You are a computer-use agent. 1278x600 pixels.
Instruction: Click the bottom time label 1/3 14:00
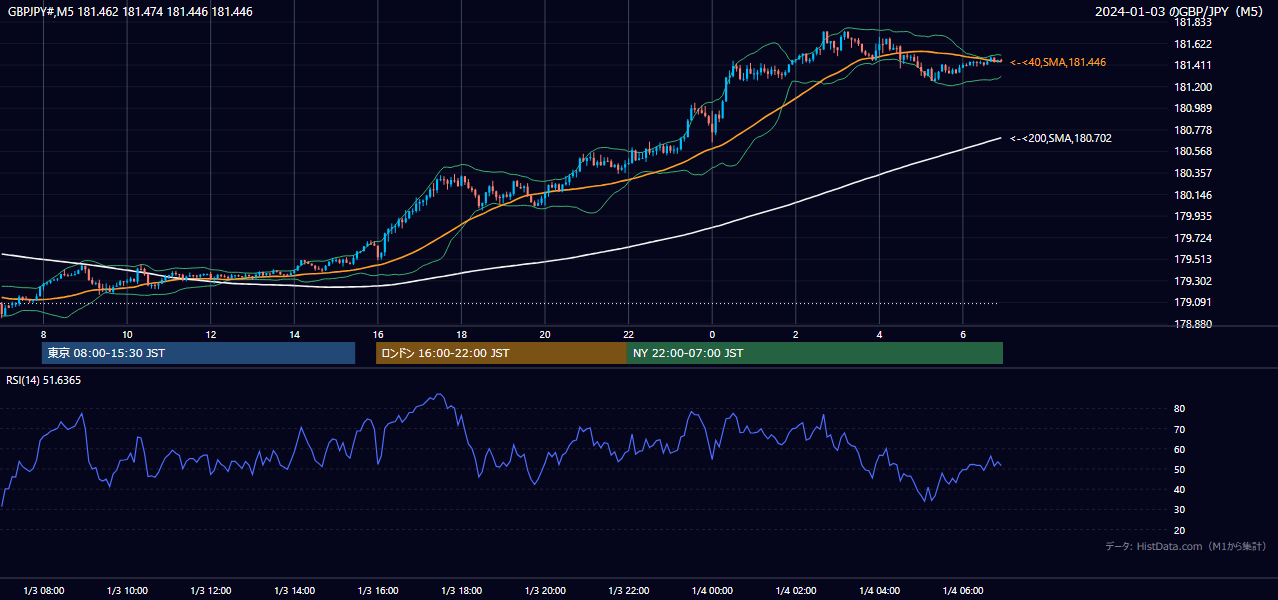click(x=294, y=591)
